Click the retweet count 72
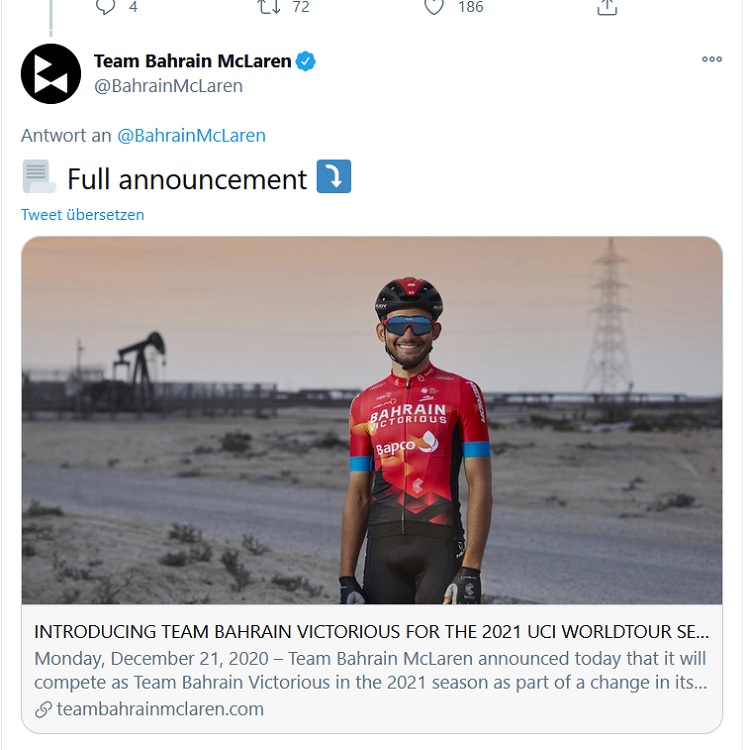750x750 pixels. click(301, 7)
